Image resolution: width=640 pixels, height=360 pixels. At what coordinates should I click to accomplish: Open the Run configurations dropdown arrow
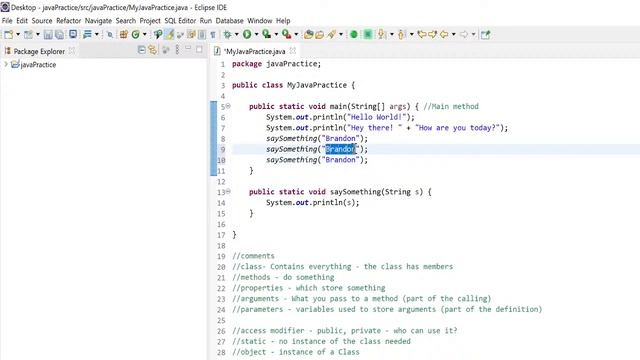tap(256, 35)
